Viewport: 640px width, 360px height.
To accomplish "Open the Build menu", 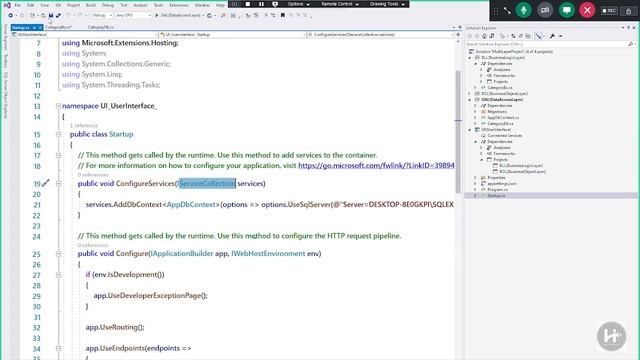I will point(91,5).
